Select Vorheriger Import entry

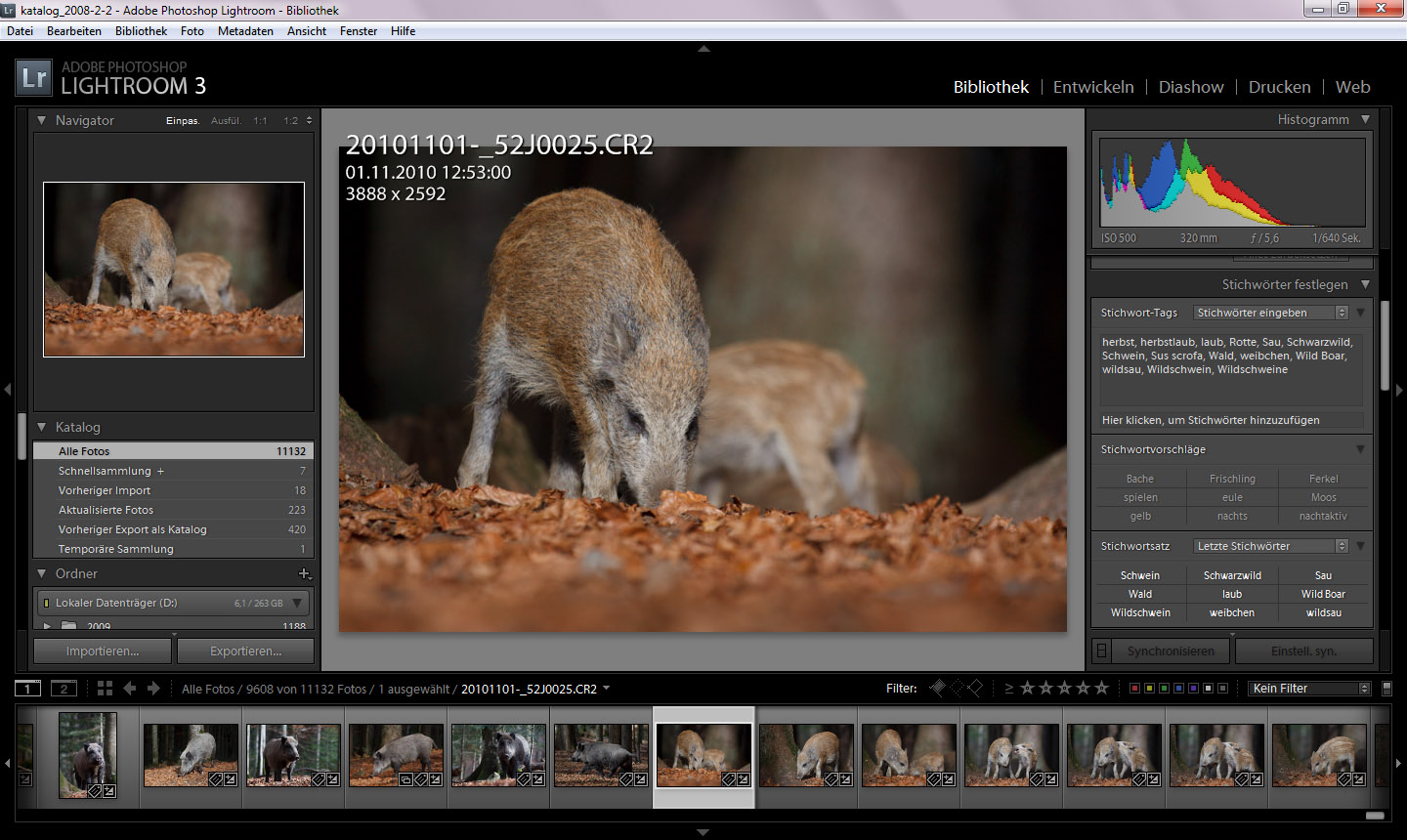coord(174,490)
